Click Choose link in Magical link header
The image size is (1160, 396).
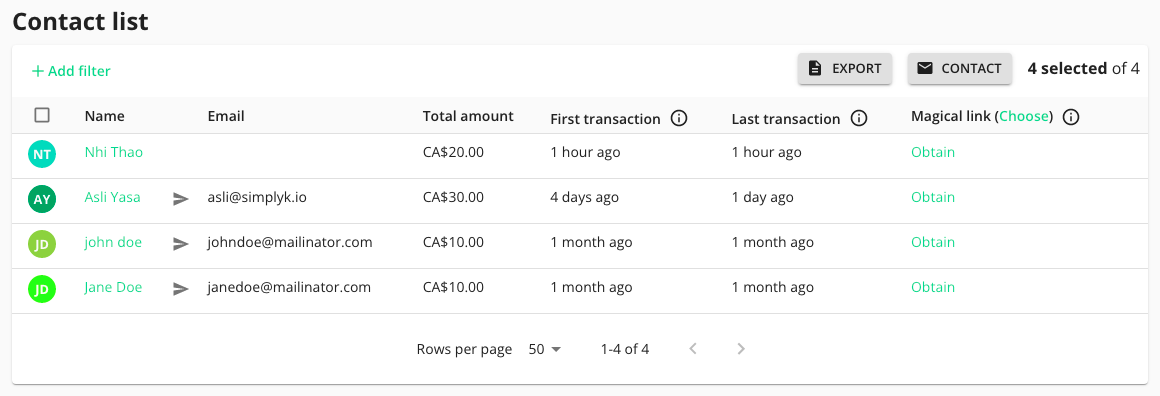(x=1024, y=116)
